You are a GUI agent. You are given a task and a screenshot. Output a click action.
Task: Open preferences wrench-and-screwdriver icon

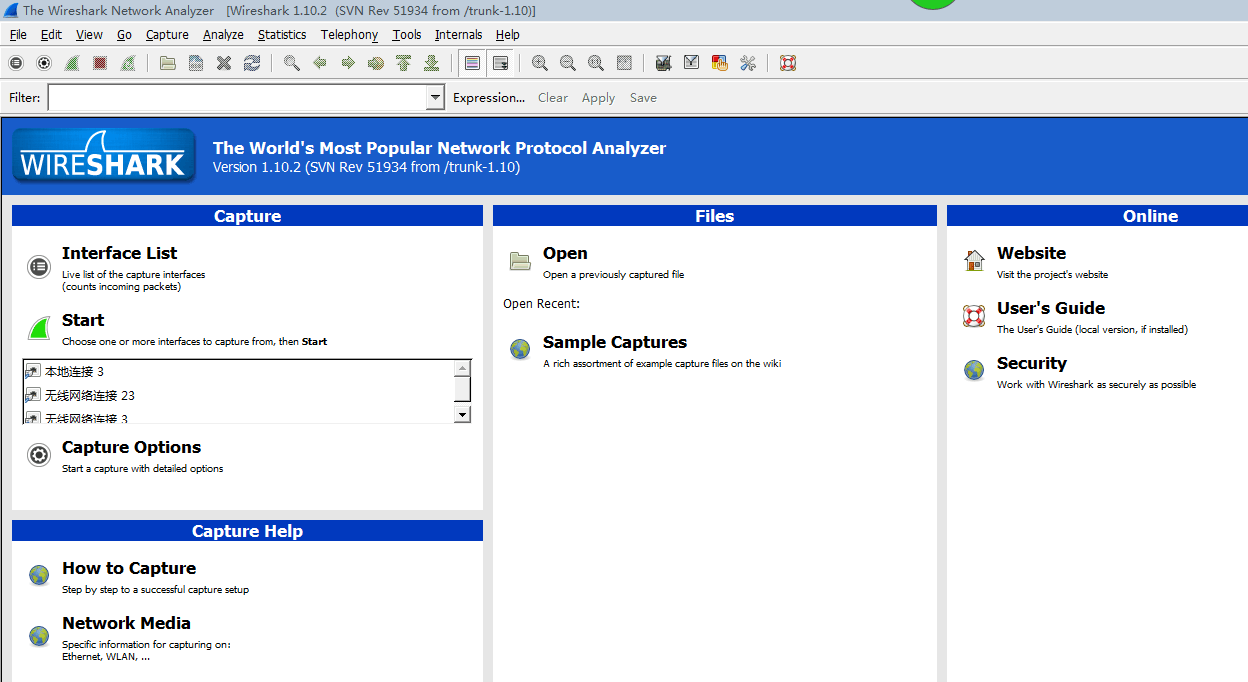coord(747,63)
